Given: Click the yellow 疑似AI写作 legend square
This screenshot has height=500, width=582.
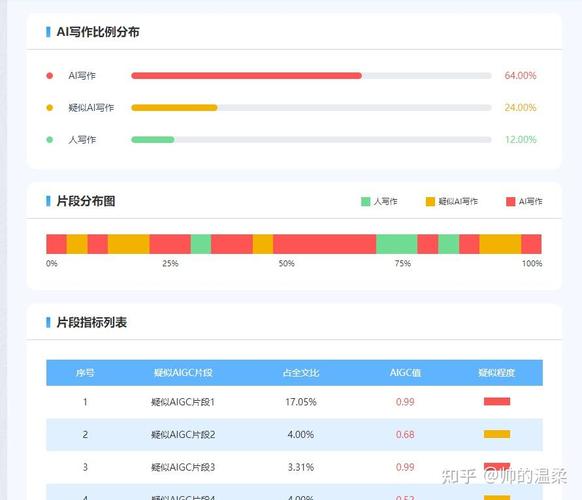Looking at the screenshot, I should click(x=430, y=202).
